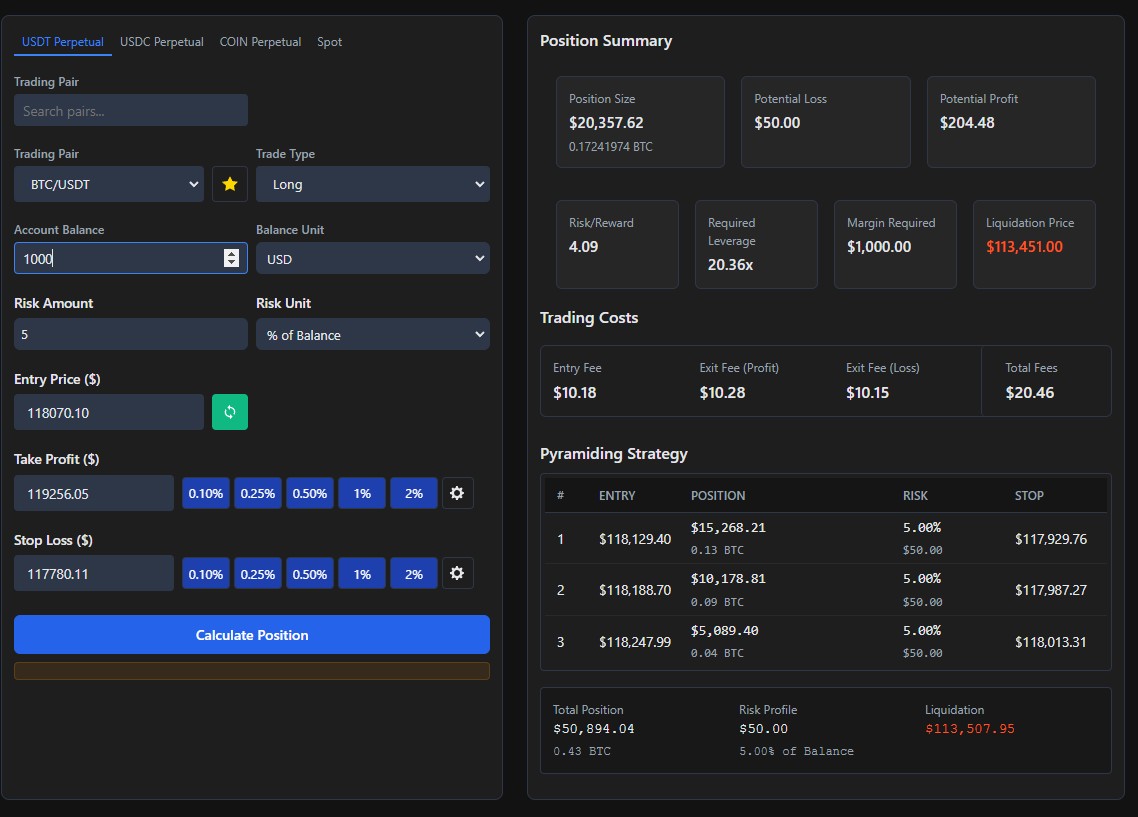Screen dimensions: 1138x817
Task: Set Take Profit to 0.25% preset
Action: click(x=258, y=493)
